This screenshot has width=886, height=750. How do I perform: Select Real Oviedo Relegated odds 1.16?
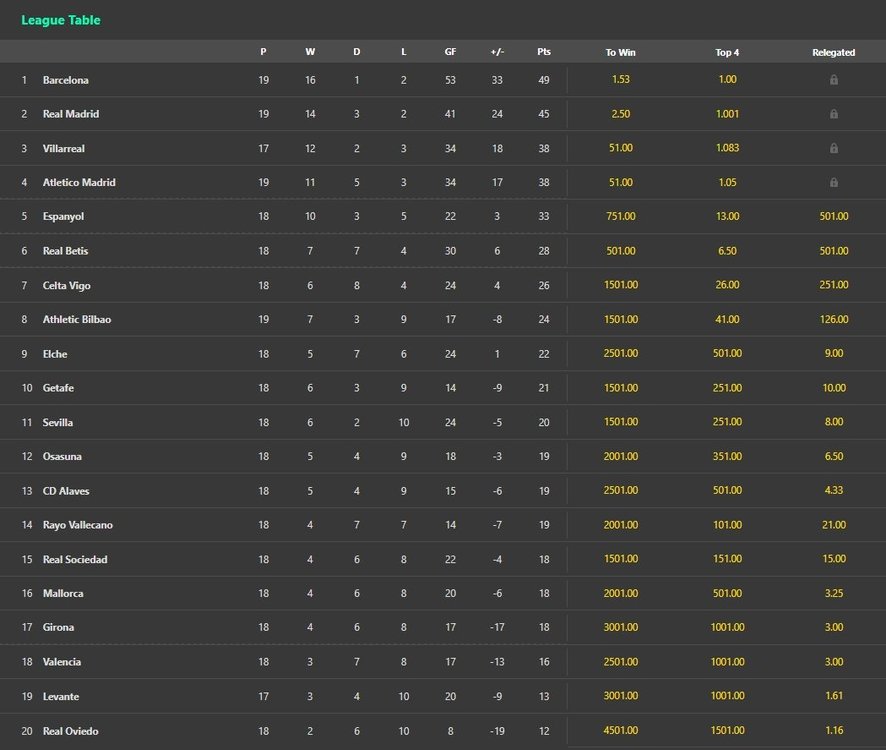(833, 731)
